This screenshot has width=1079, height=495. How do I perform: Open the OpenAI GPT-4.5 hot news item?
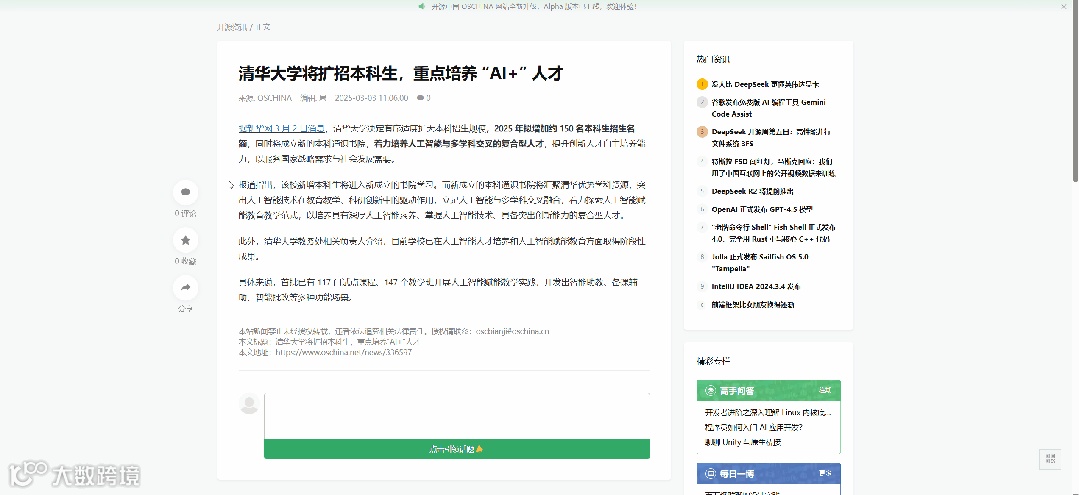pos(762,209)
